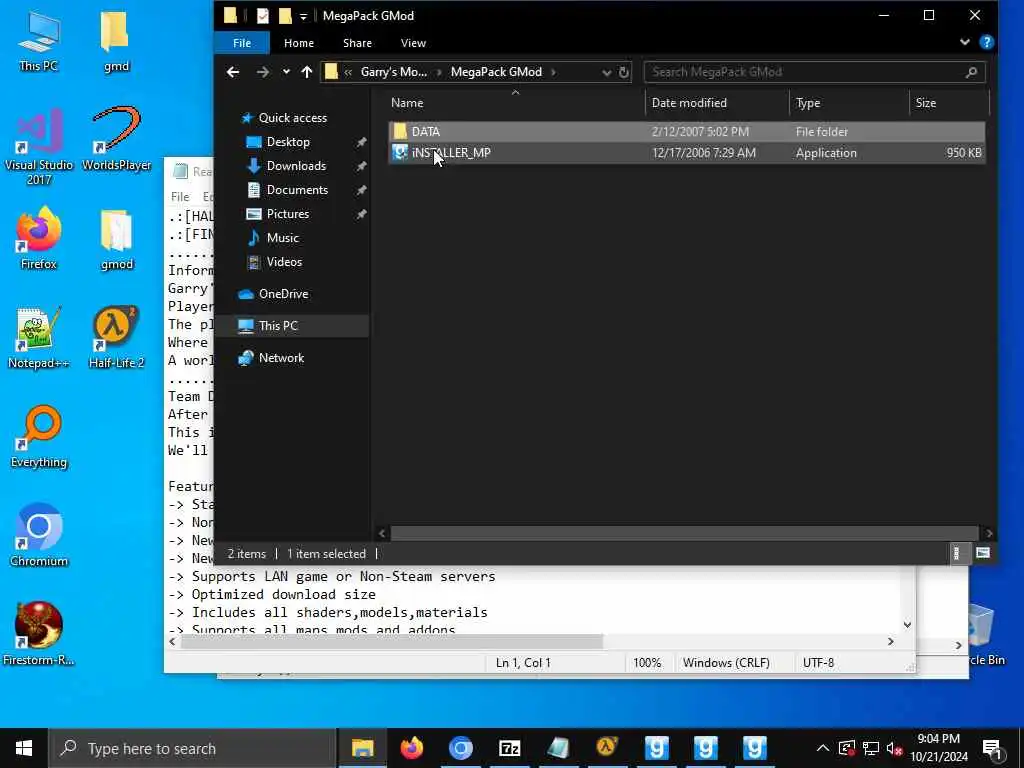The image size is (1024, 768).
Task: Select Downloads in navigation pane
Action: (296, 166)
